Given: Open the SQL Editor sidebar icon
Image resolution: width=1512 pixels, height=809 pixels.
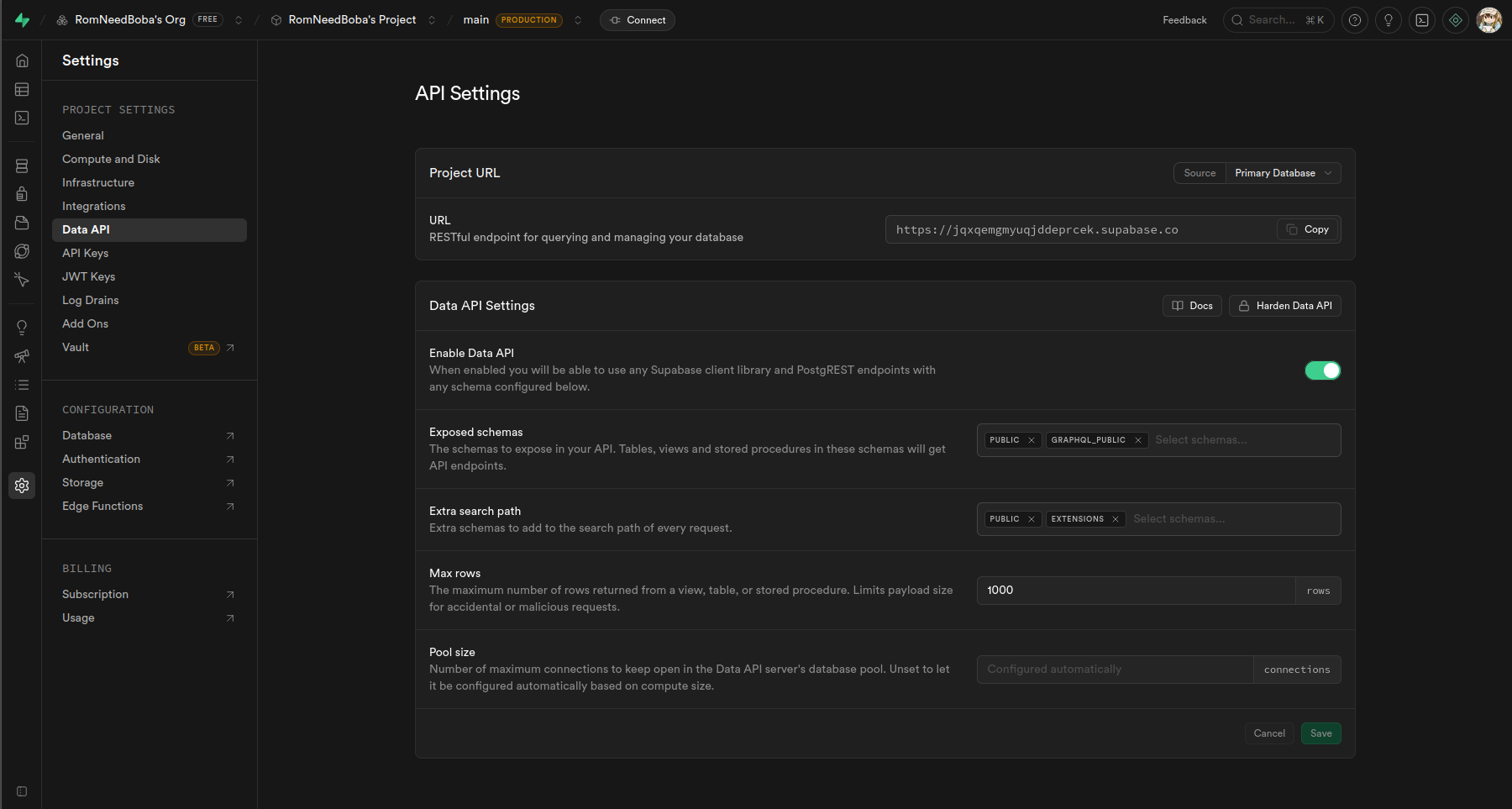Looking at the screenshot, I should 22,118.
